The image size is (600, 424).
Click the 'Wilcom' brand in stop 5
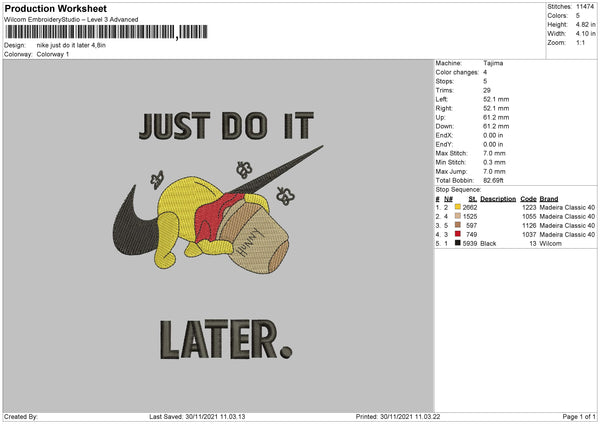point(551,243)
